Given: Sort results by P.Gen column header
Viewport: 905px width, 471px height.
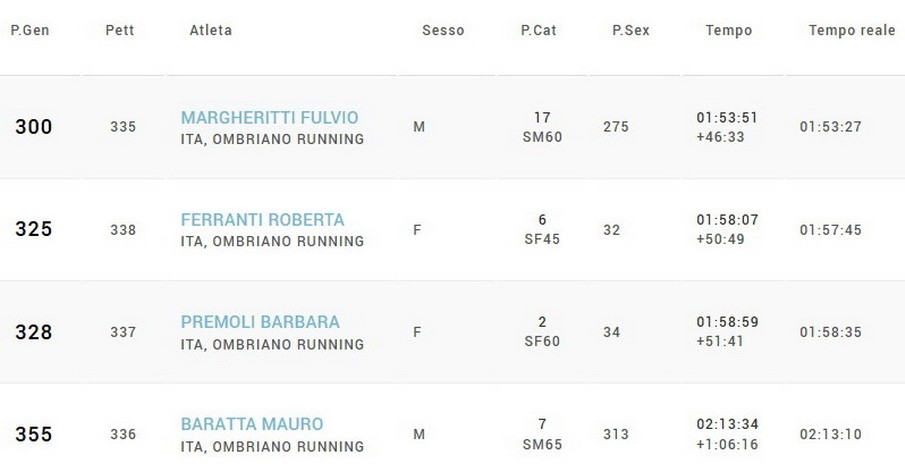Looking at the screenshot, I should click(30, 31).
